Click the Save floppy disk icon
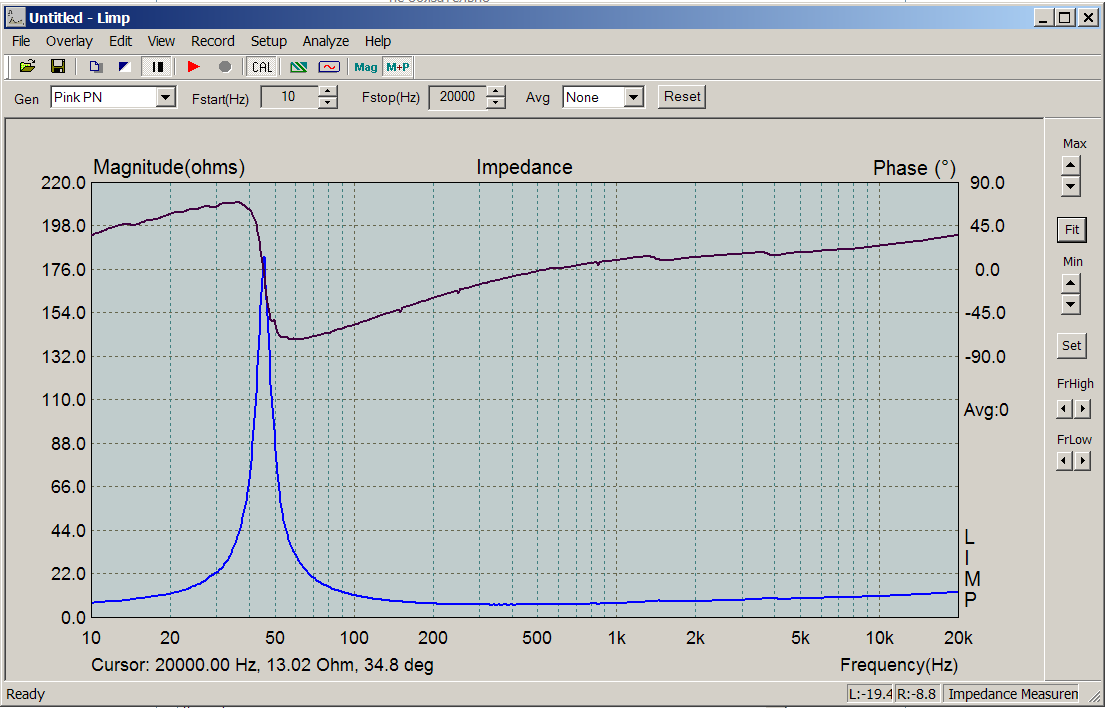The height and width of the screenshot is (708, 1106). (x=58, y=67)
